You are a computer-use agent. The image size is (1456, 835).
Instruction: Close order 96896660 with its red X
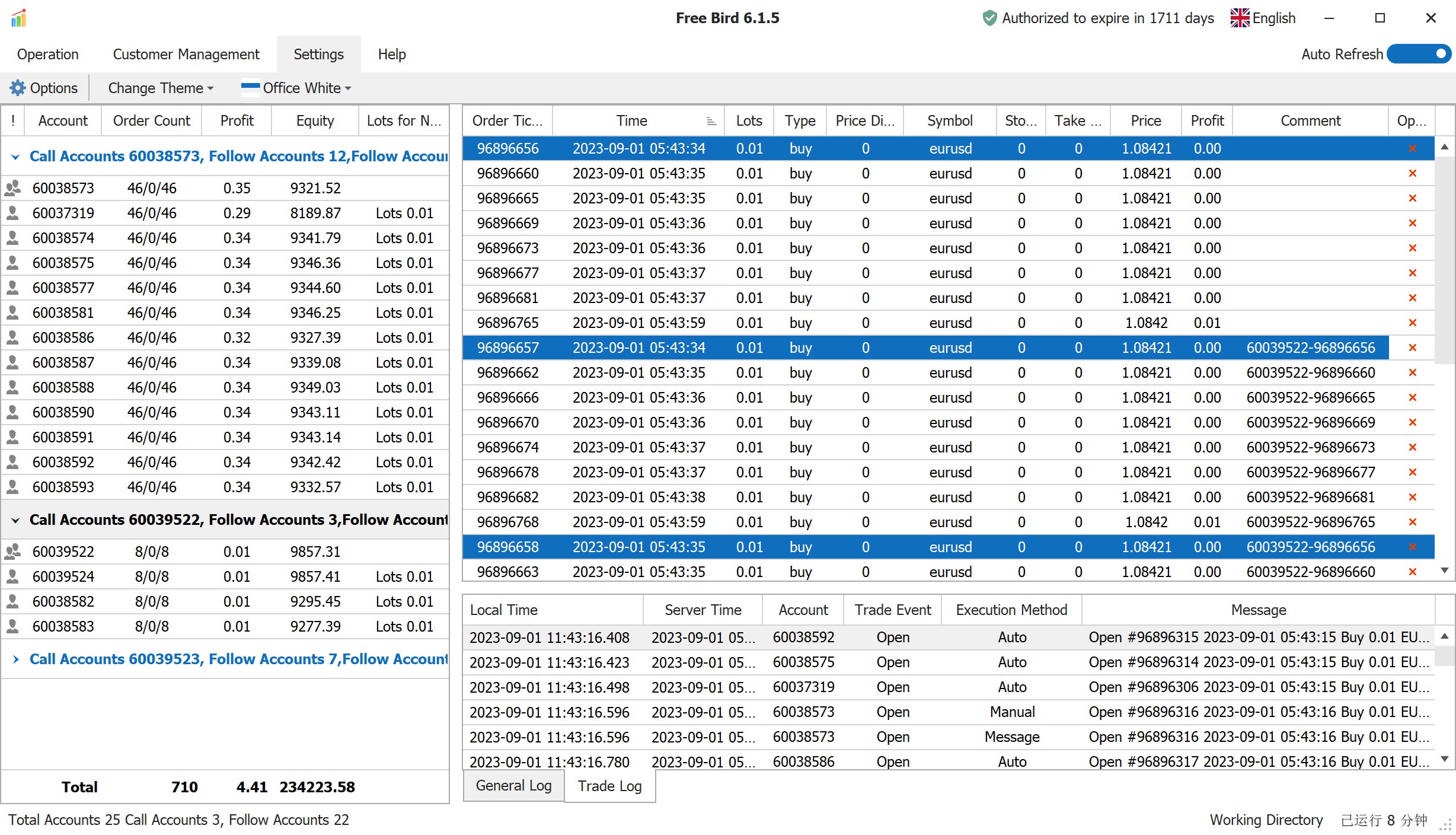[1413, 173]
